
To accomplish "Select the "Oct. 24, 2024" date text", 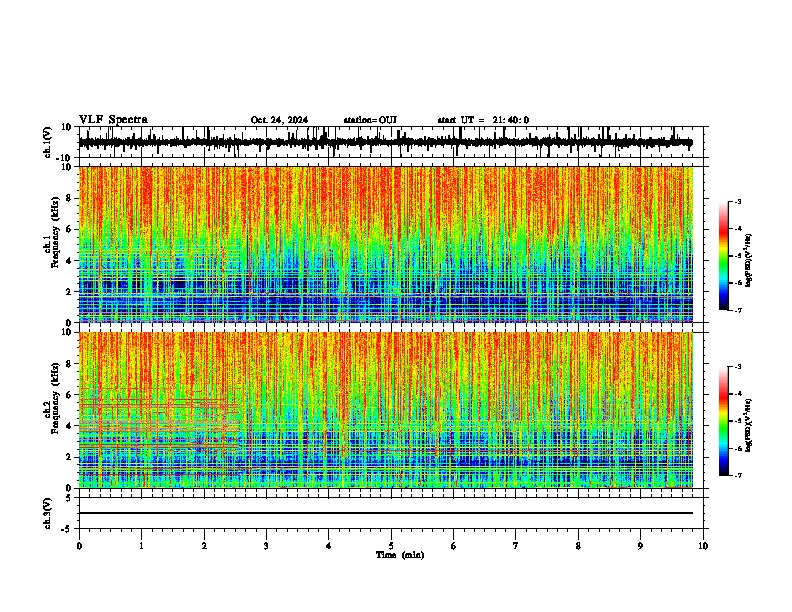I will click(x=279, y=120).
